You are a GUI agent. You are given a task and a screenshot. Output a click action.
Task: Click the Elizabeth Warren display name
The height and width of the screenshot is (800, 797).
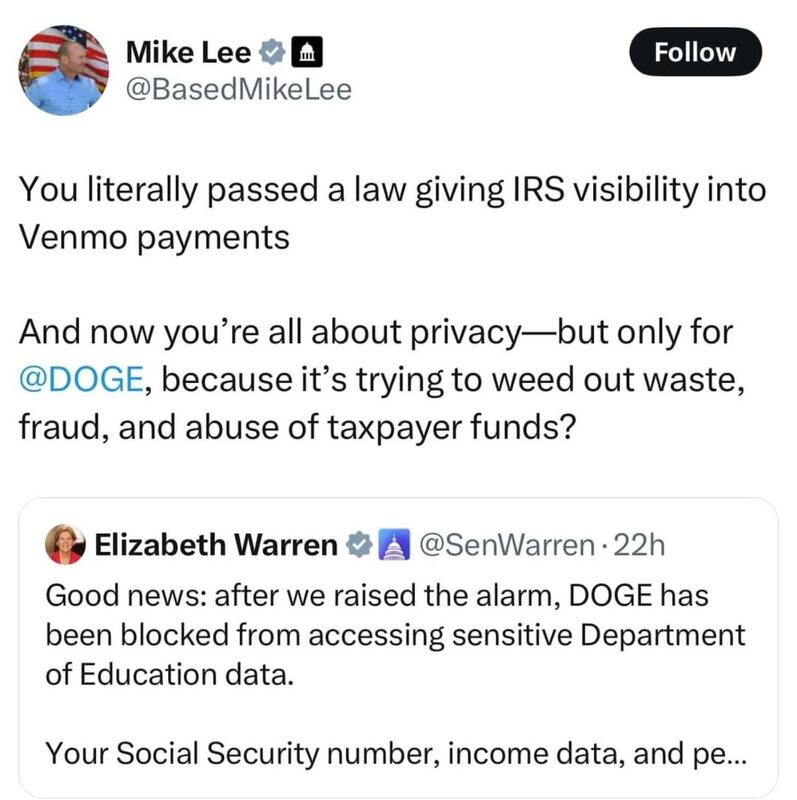click(x=215, y=545)
